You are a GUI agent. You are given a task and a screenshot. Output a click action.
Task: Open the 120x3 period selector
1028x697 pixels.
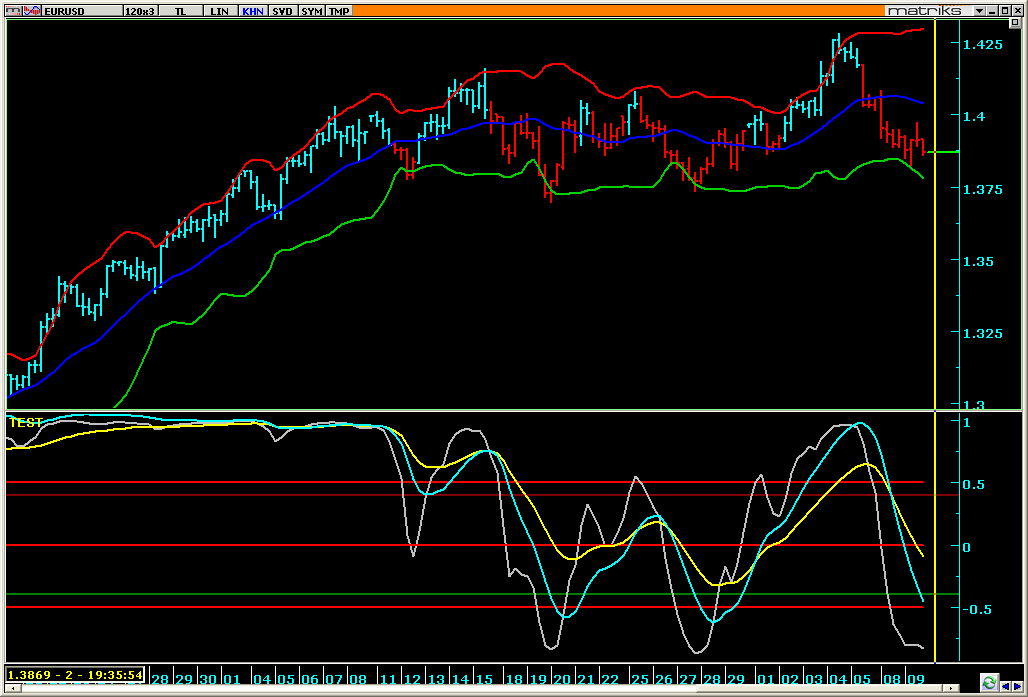tap(140, 11)
